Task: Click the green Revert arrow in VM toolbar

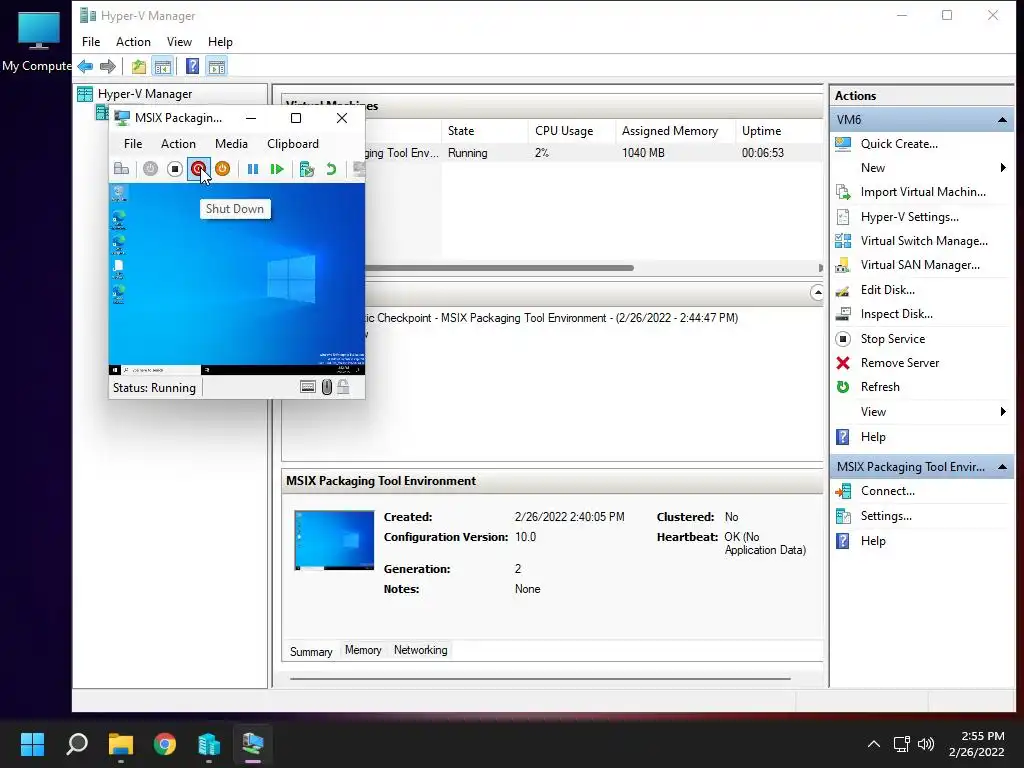Action: (x=331, y=169)
